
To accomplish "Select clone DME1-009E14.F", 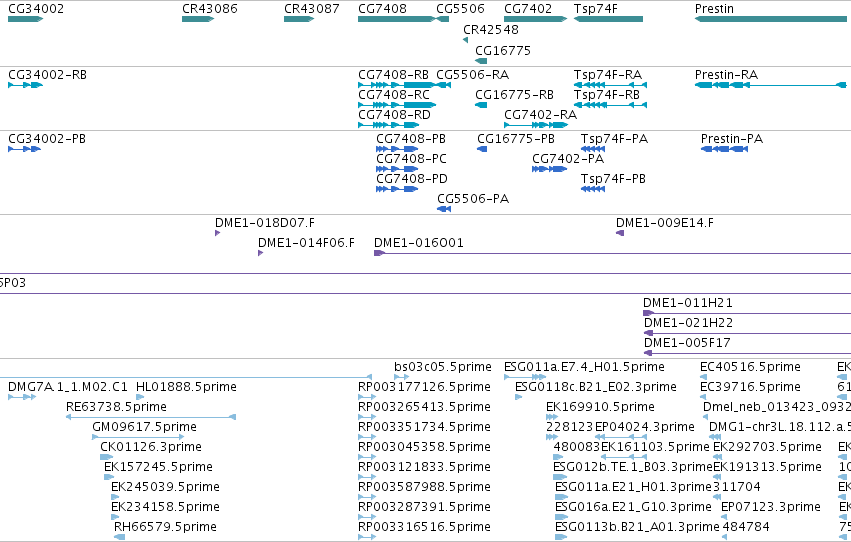I will click(620, 233).
